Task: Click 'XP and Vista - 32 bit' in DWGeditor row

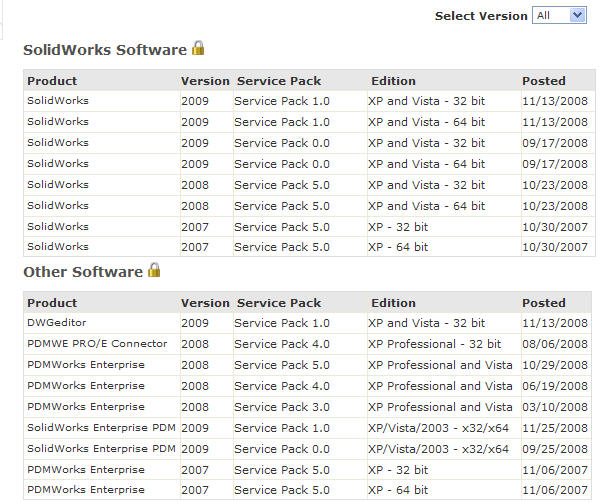Action: pos(426,323)
